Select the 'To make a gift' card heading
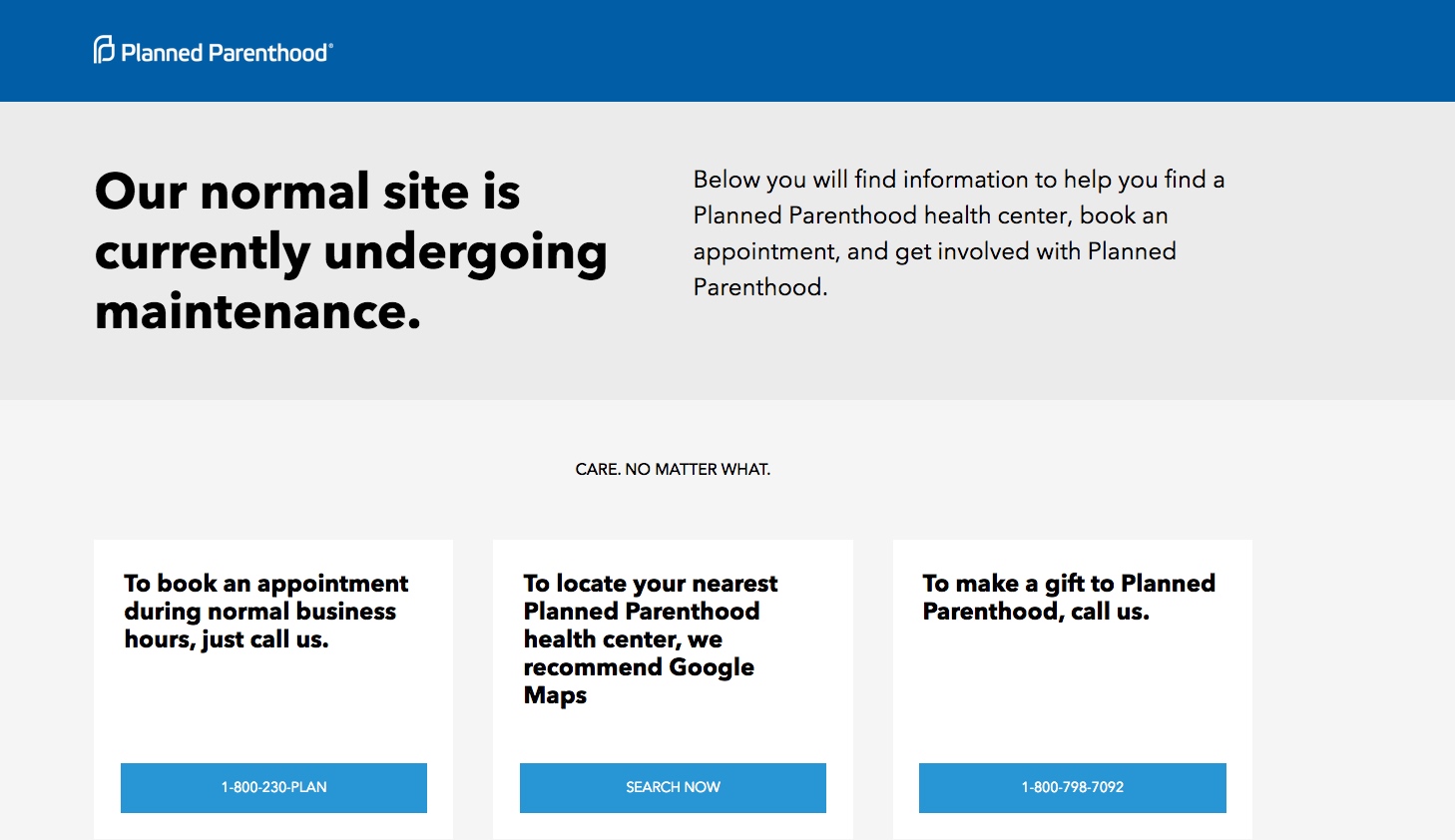1455x840 pixels. coord(1067,597)
